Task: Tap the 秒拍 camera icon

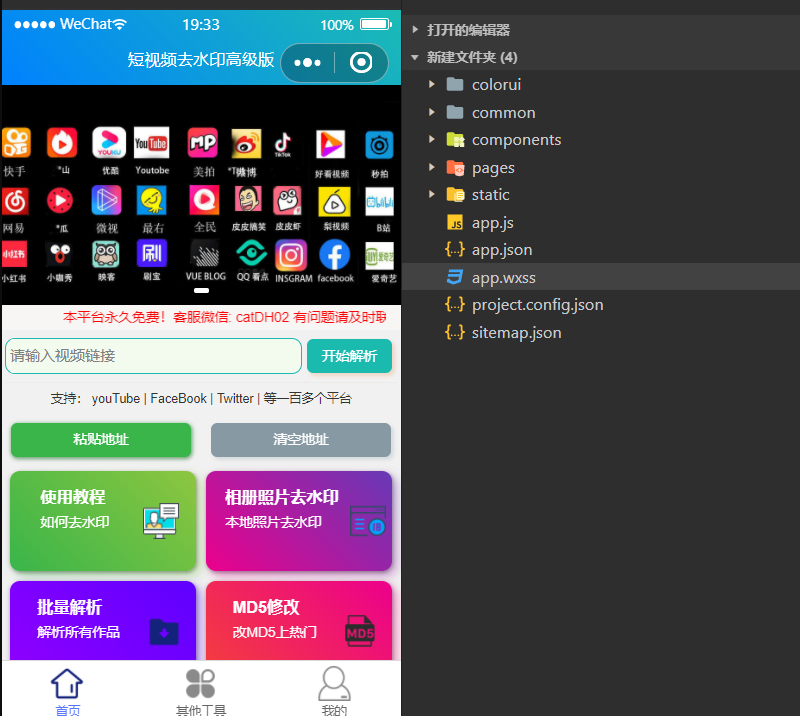Action: tap(379, 145)
